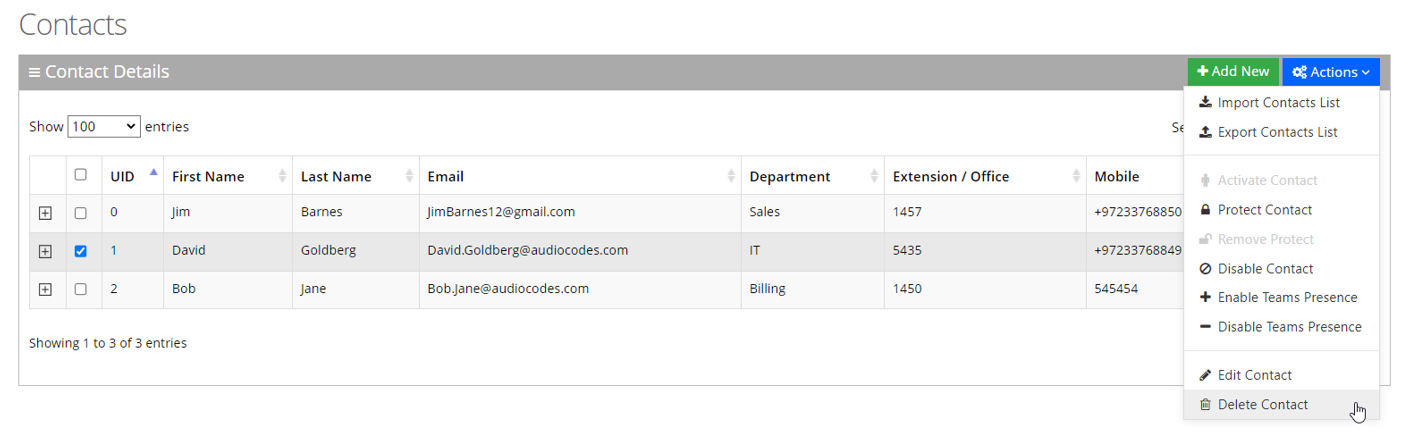This screenshot has height=438, width=1410.
Task: Expand row details for Jim Barnes
Action: pos(45,213)
